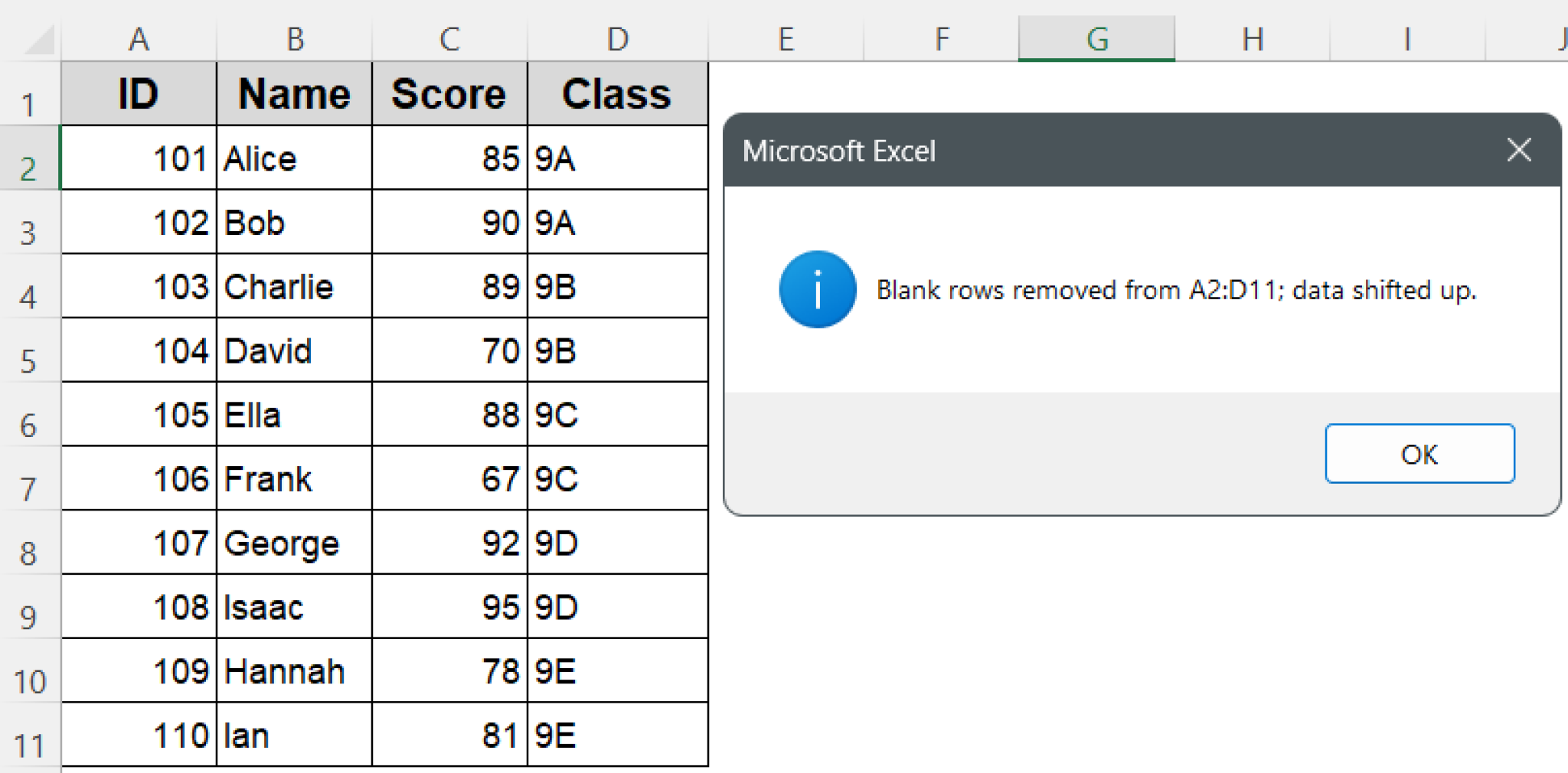This screenshot has height=773, width=1568.
Task: Click column A header
Action: pyautogui.click(x=139, y=38)
